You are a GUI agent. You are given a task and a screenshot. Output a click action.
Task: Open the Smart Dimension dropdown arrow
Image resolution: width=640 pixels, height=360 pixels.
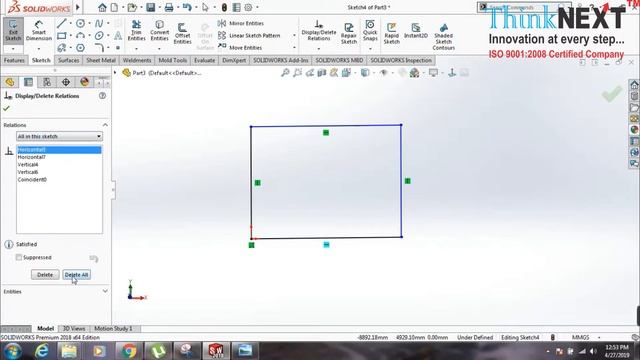pos(39,49)
